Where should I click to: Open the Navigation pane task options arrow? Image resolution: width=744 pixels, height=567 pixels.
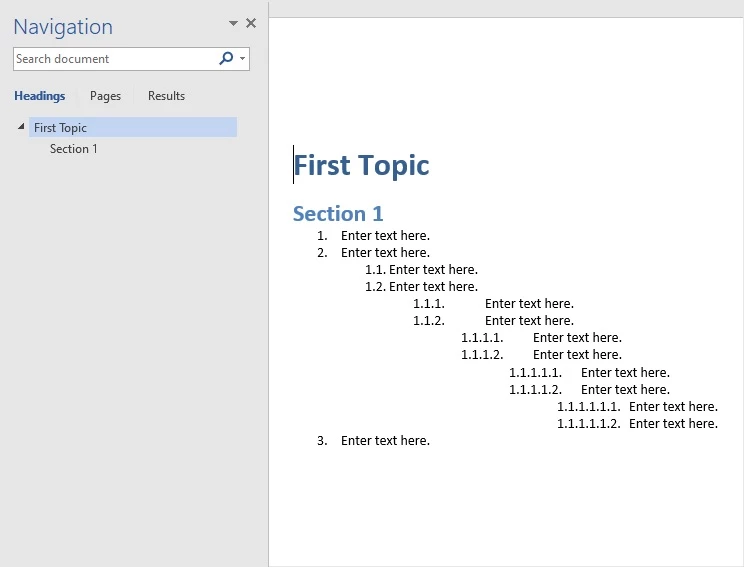point(233,23)
